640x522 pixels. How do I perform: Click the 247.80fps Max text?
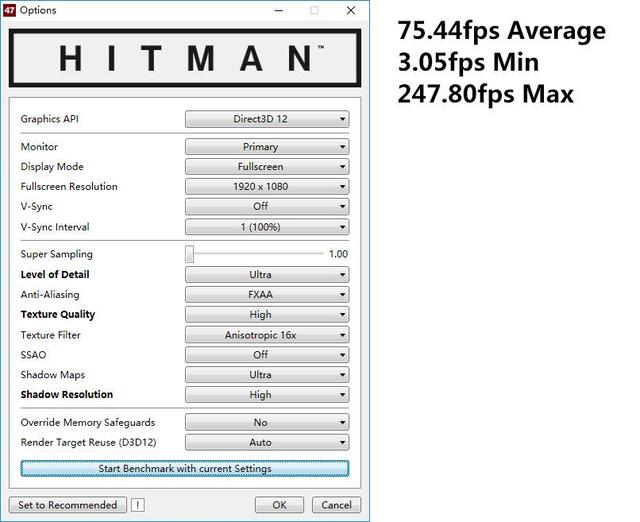486,94
